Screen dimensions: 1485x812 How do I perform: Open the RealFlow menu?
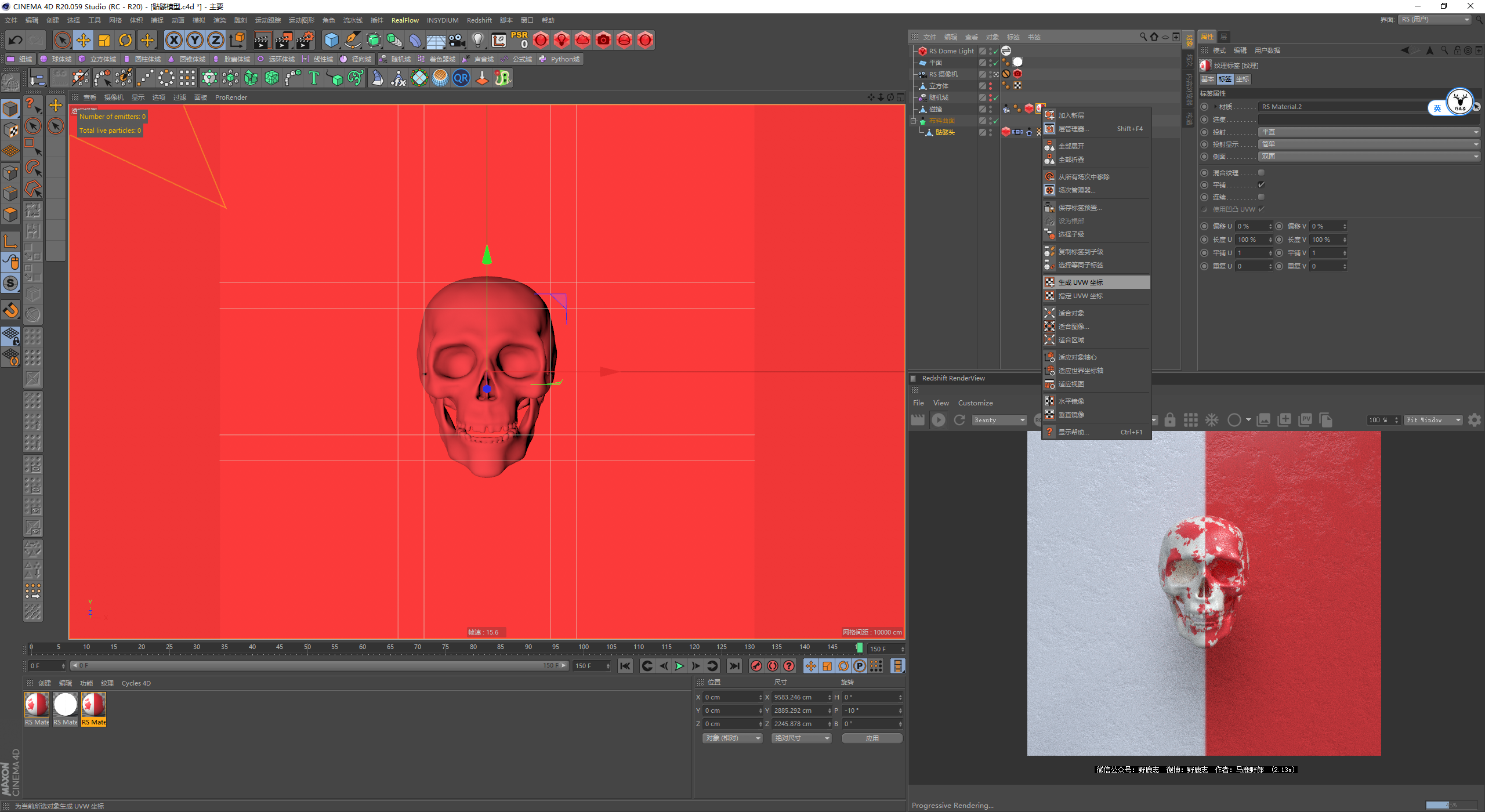pos(405,20)
